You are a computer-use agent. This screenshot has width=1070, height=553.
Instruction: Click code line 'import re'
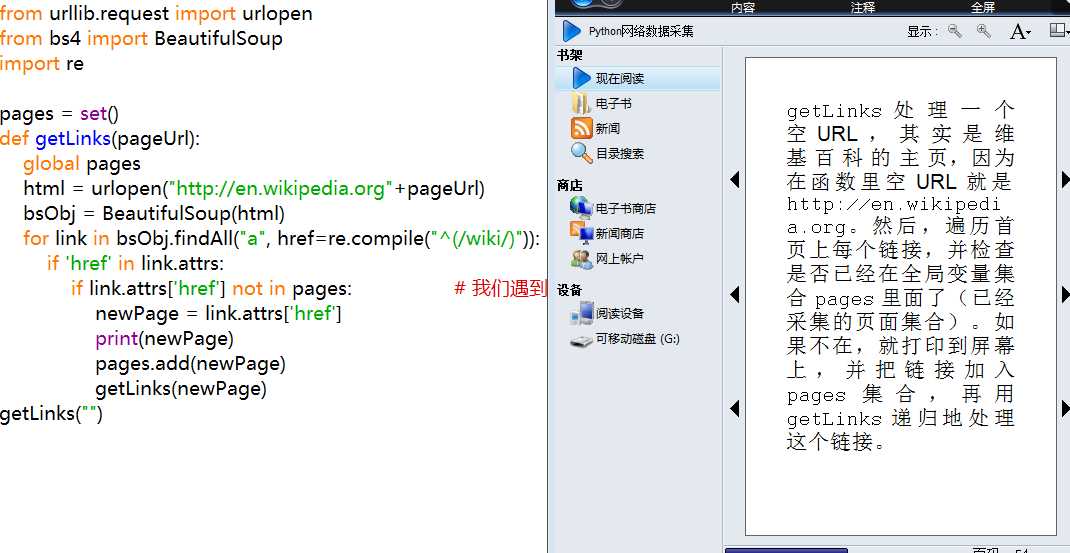[x=42, y=63]
